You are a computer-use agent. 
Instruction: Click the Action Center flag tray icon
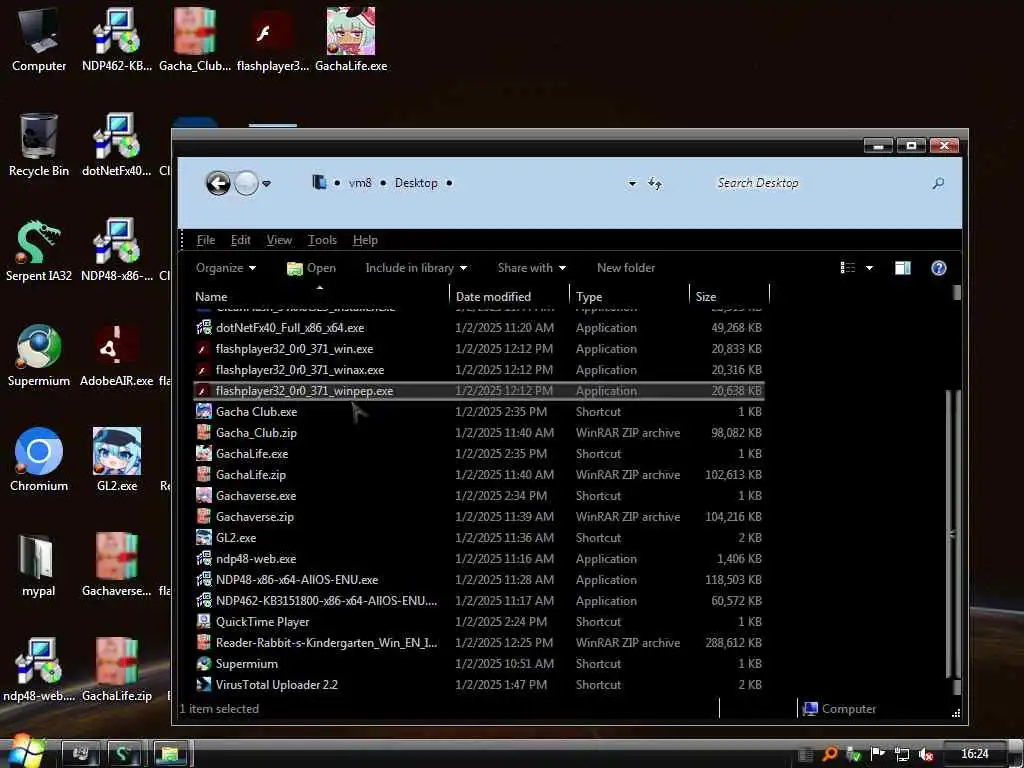point(878,754)
